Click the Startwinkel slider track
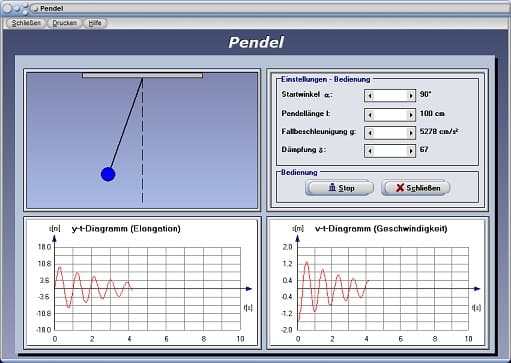The height and width of the screenshot is (363, 511). tap(390, 96)
